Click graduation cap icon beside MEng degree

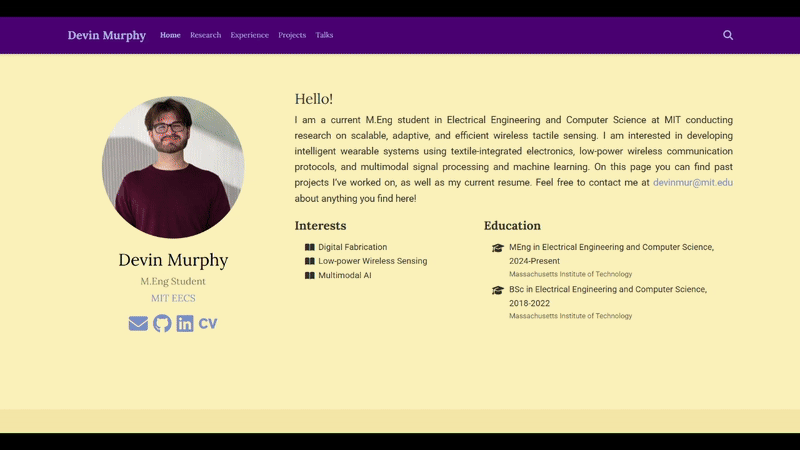coord(498,248)
